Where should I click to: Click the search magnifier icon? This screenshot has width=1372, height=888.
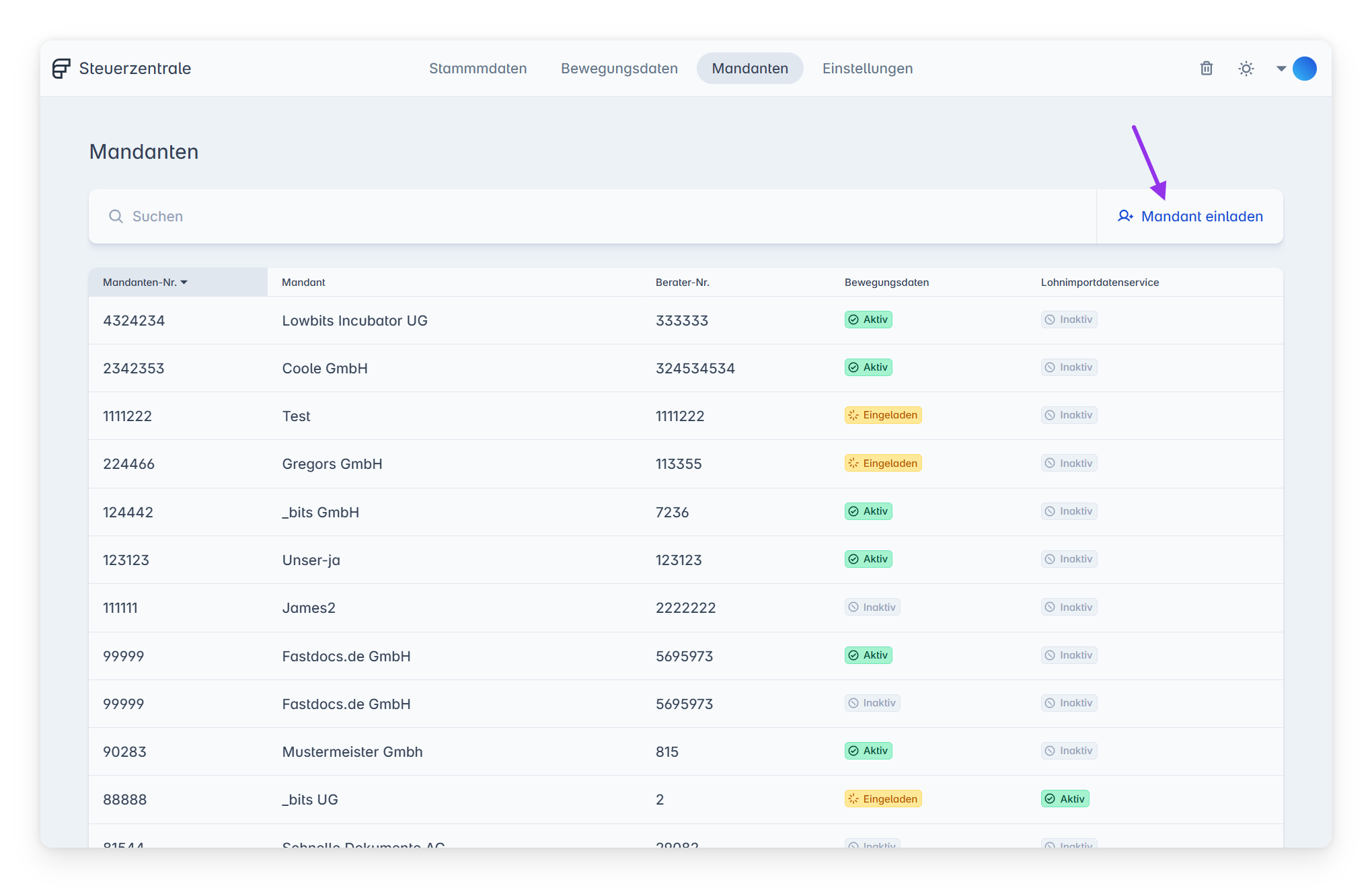coord(116,217)
